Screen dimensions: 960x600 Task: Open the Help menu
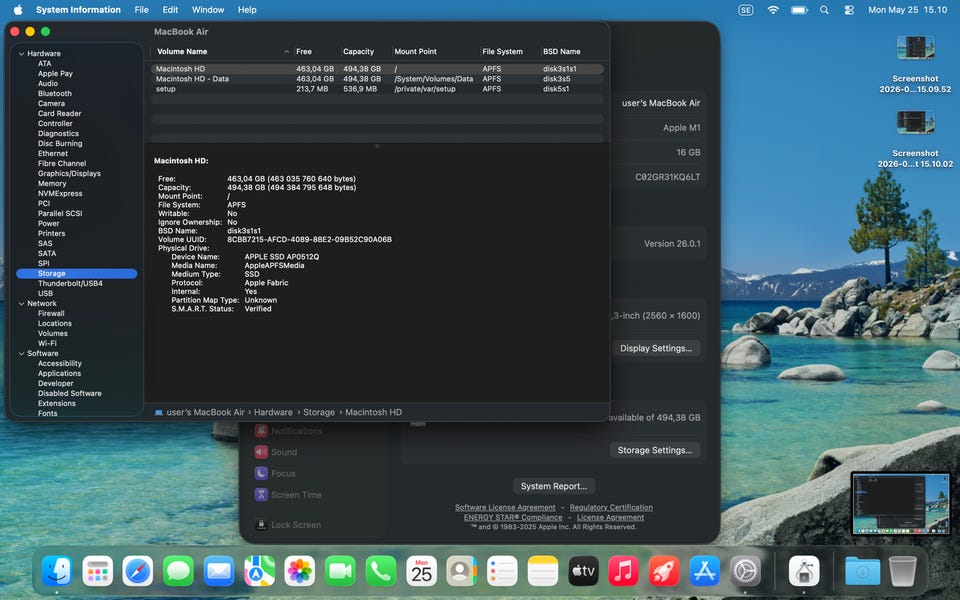tap(247, 10)
